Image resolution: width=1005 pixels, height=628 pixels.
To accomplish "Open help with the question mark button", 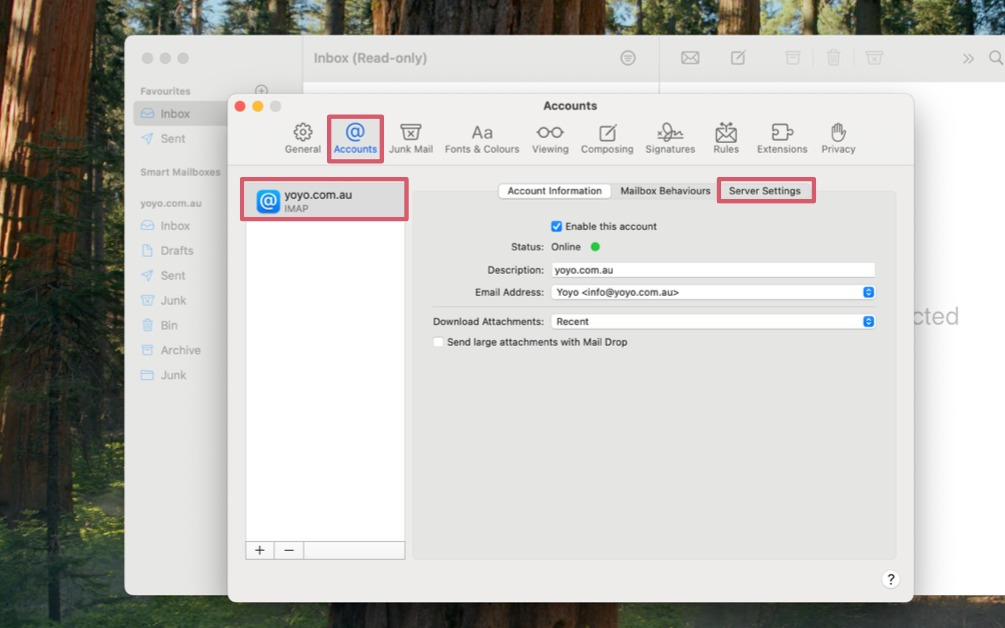I will [890, 579].
